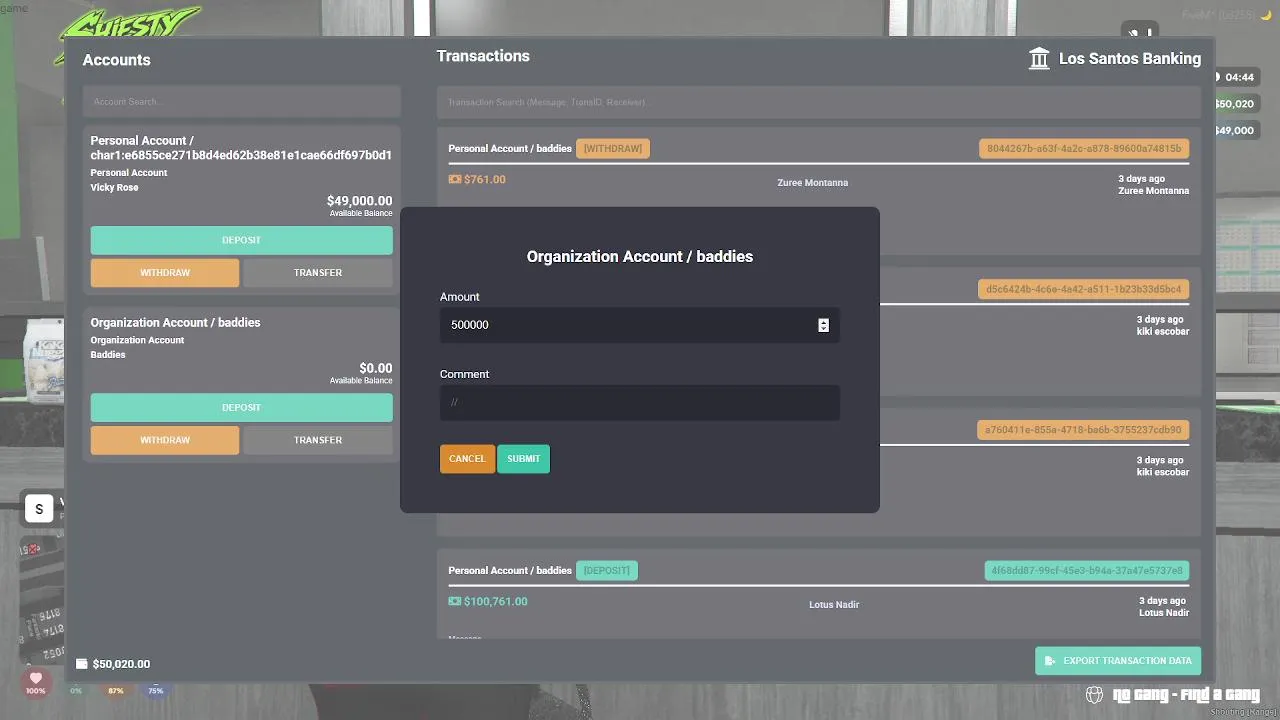The height and width of the screenshot is (720, 1280).
Task: Click the centered Lotus Nadir receiver name
Action: coord(834,605)
